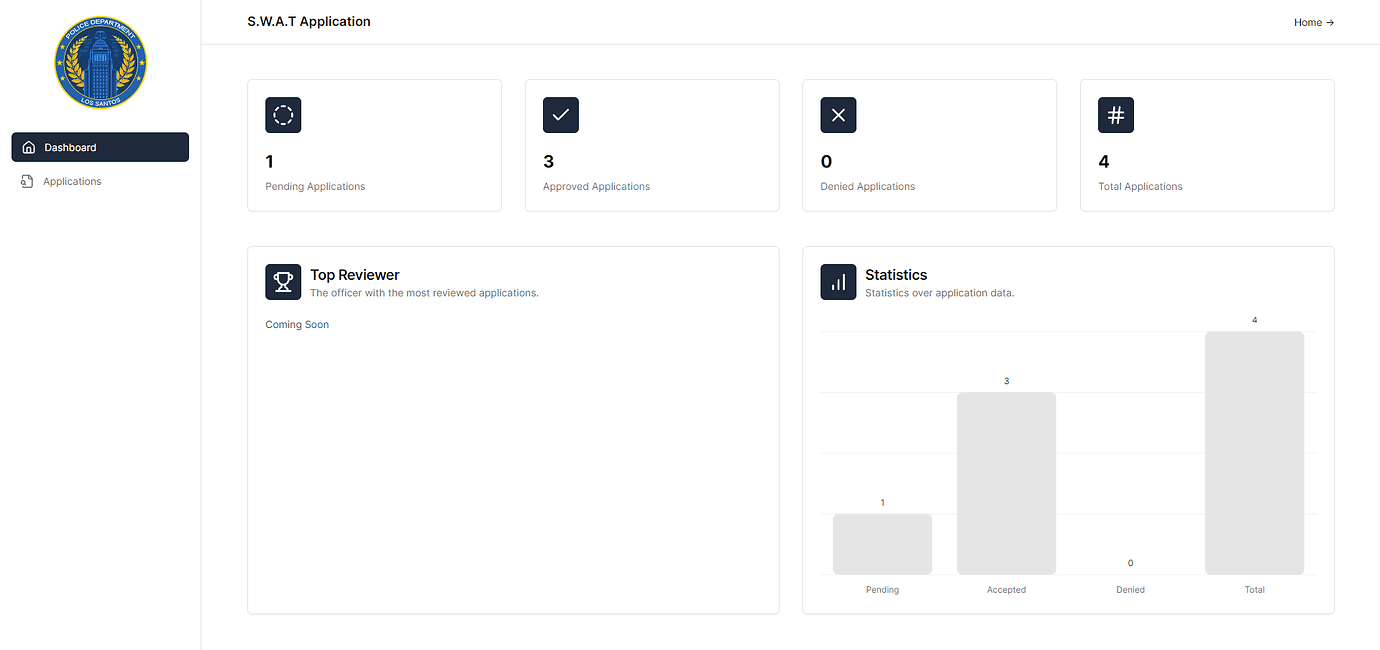
Task: Click the X icon on Denied Applications card
Action: tap(838, 115)
